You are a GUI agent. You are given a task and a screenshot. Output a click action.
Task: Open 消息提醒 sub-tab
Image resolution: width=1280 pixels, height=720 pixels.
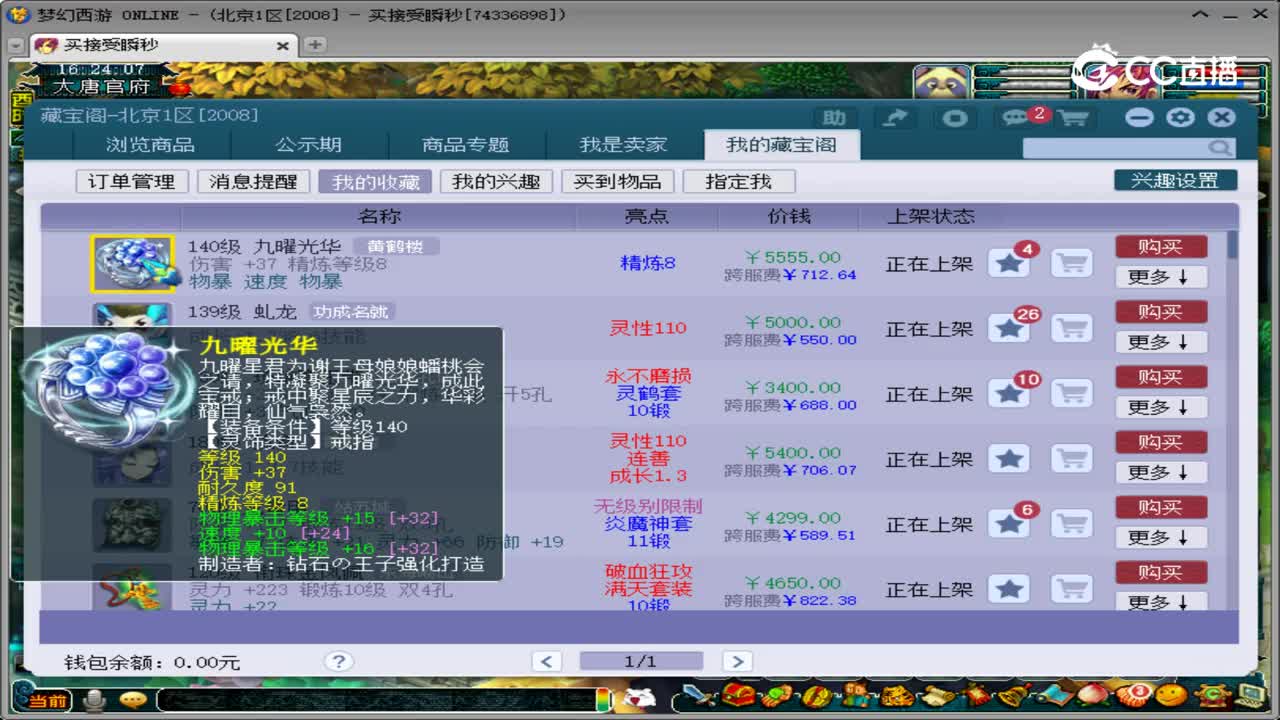pyautogui.click(x=253, y=181)
